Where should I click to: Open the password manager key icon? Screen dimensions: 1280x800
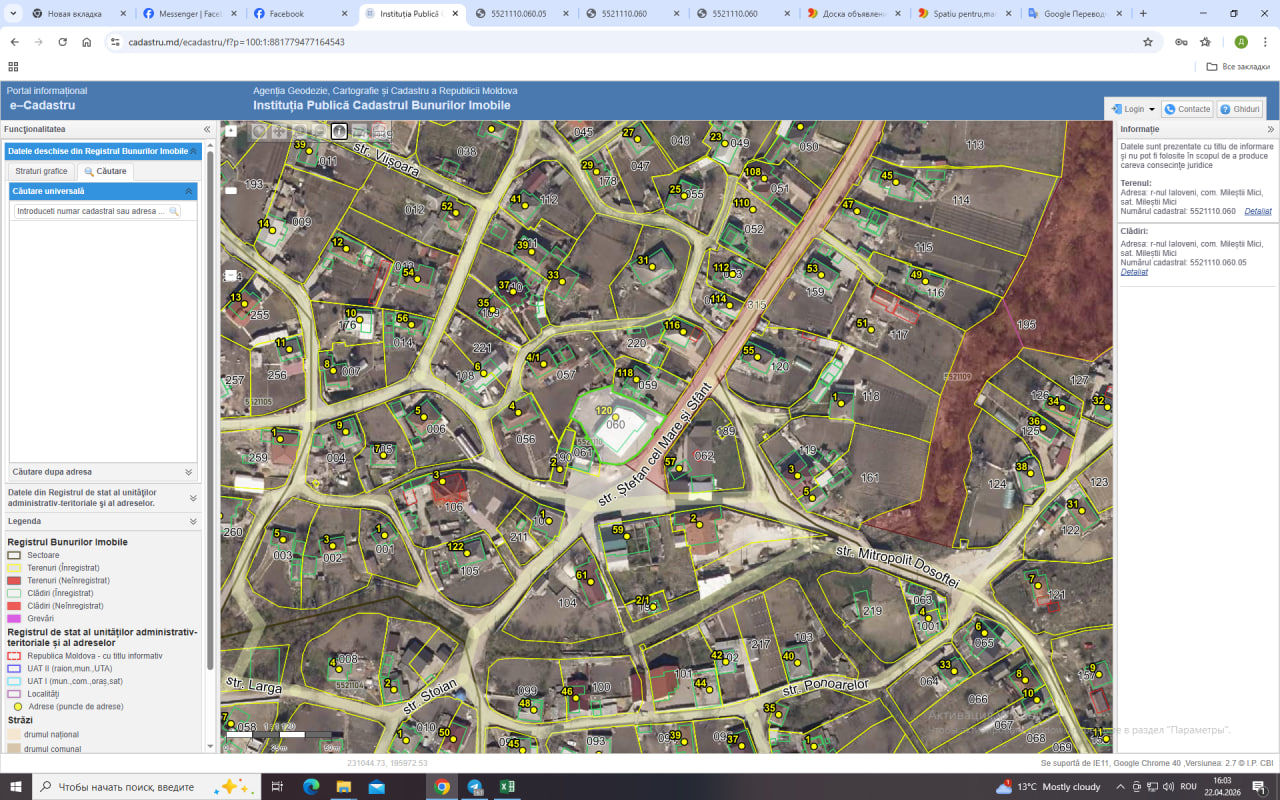pyautogui.click(x=1181, y=42)
